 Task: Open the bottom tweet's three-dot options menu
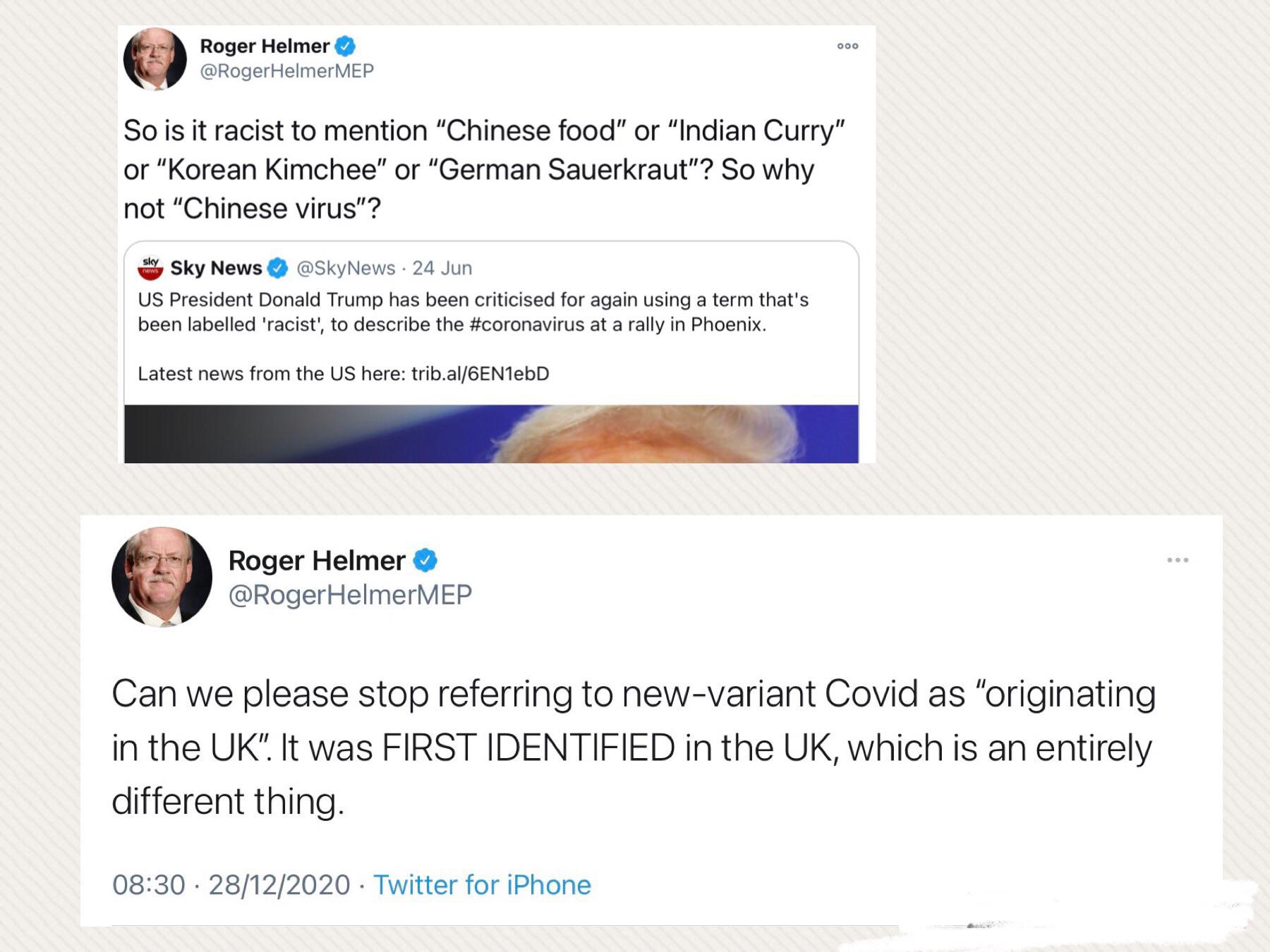click(x=1177, y=560)
